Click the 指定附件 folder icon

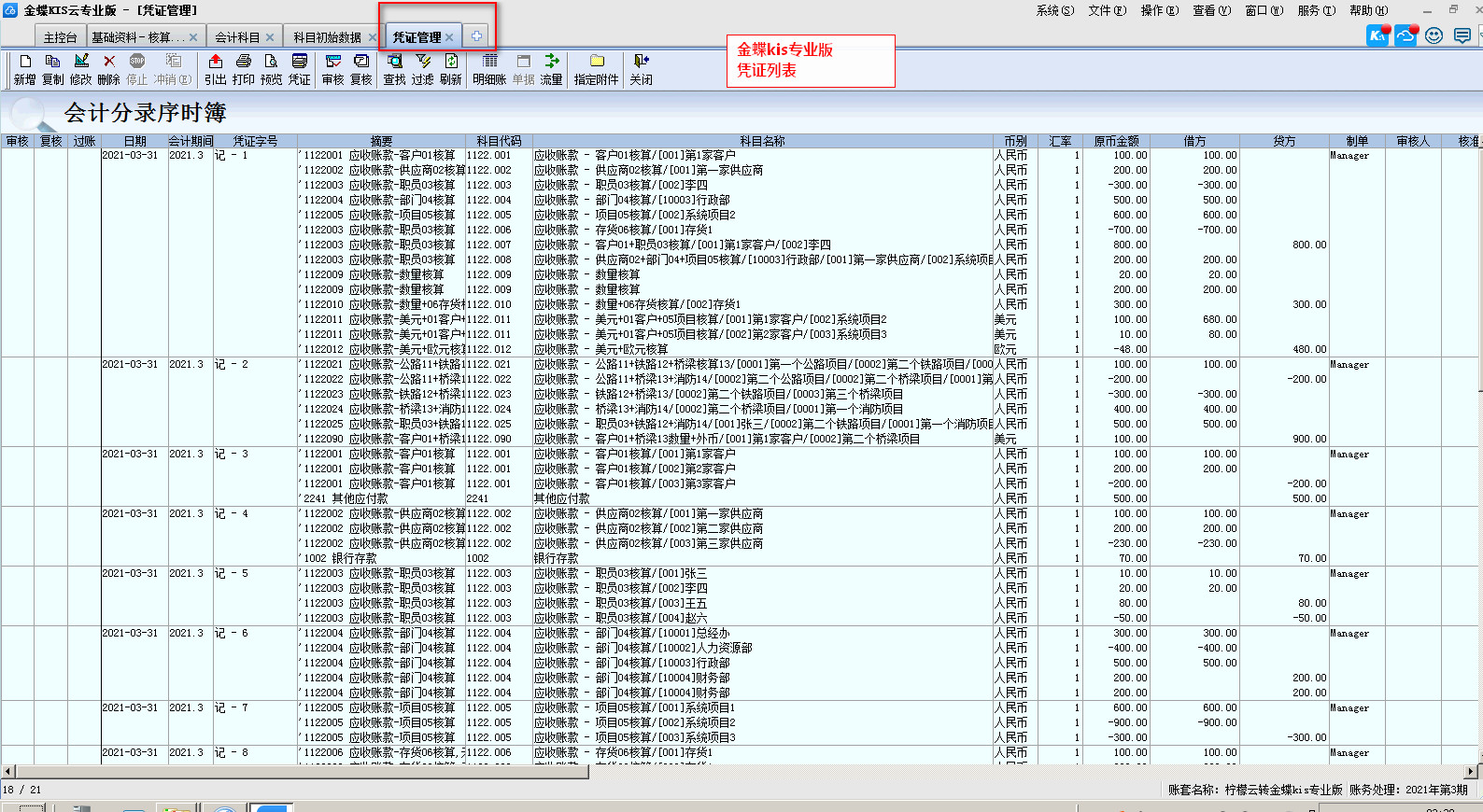(x=597, y=62)
